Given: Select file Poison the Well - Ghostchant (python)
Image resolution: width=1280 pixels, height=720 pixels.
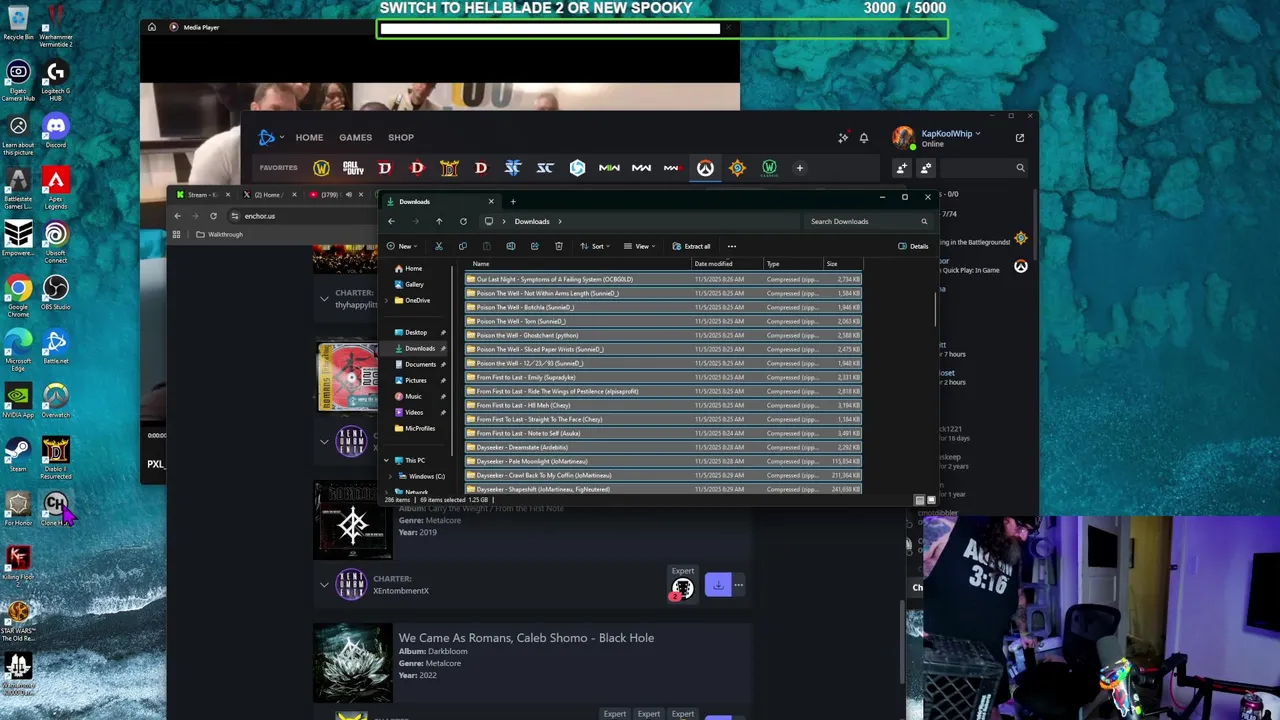Looking at the screenshot, I should 663,335.
